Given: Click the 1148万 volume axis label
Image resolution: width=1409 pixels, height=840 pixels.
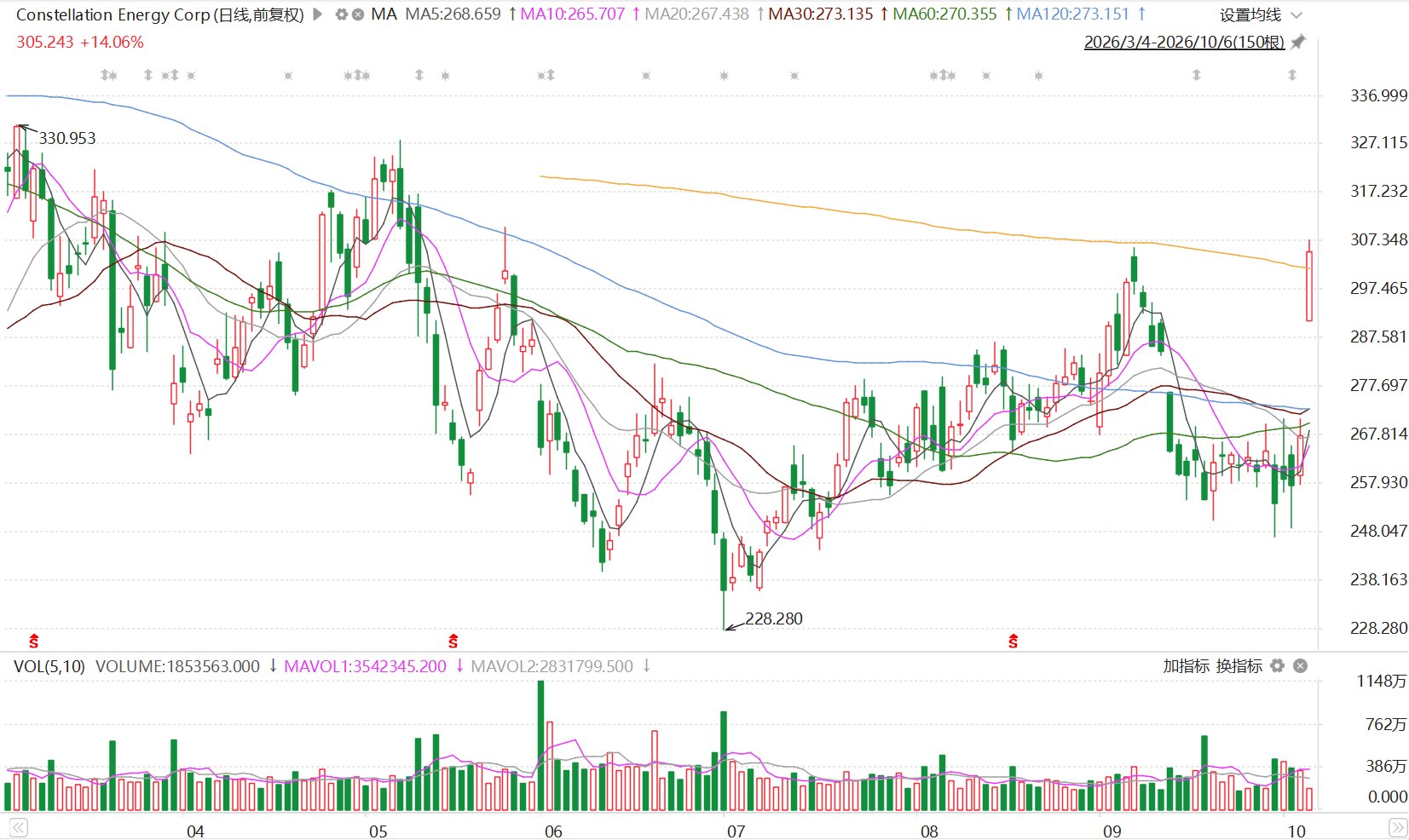Looking at the screenshot, I should coord(1382,681).
